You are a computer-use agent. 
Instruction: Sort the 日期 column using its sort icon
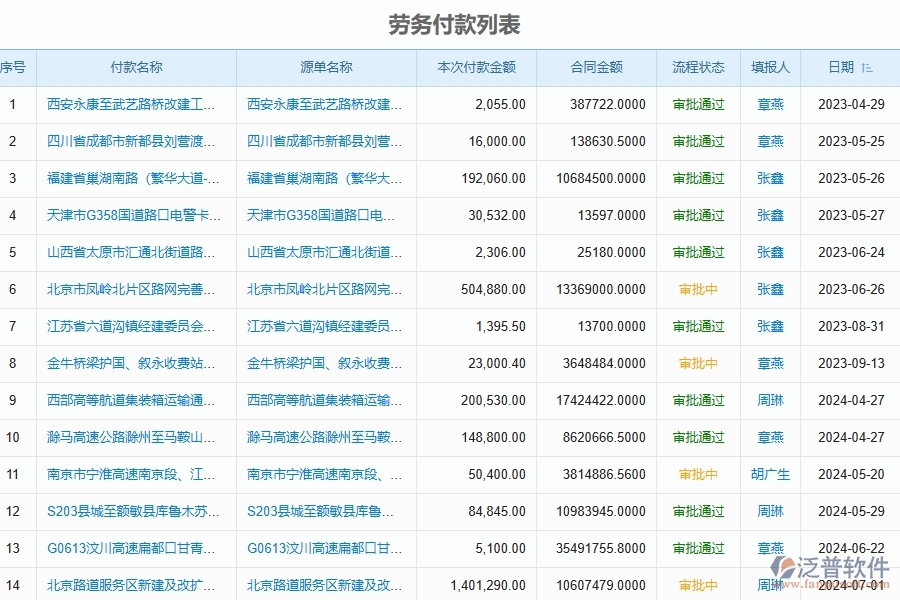point(869,68)
